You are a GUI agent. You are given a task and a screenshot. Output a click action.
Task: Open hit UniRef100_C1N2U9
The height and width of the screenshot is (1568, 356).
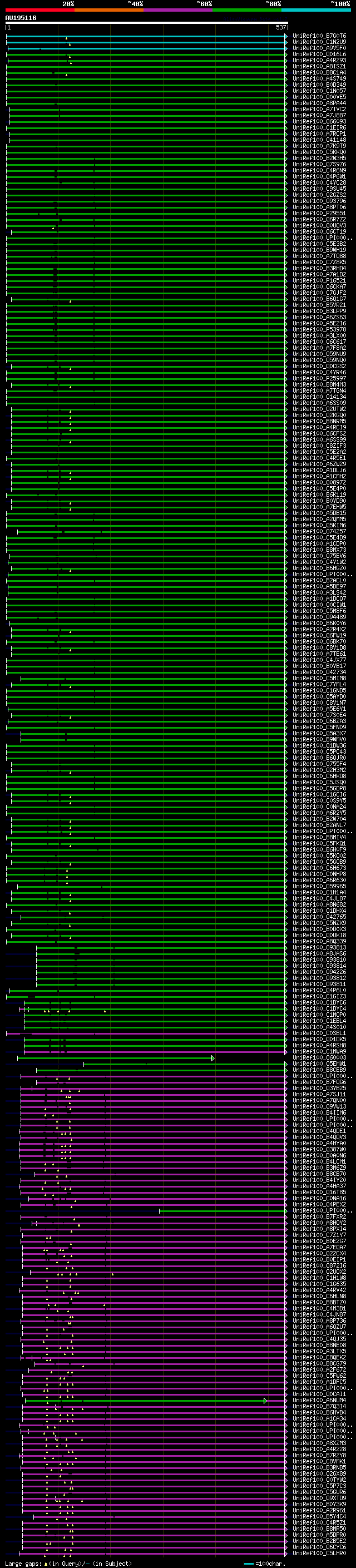pos(319,42)
